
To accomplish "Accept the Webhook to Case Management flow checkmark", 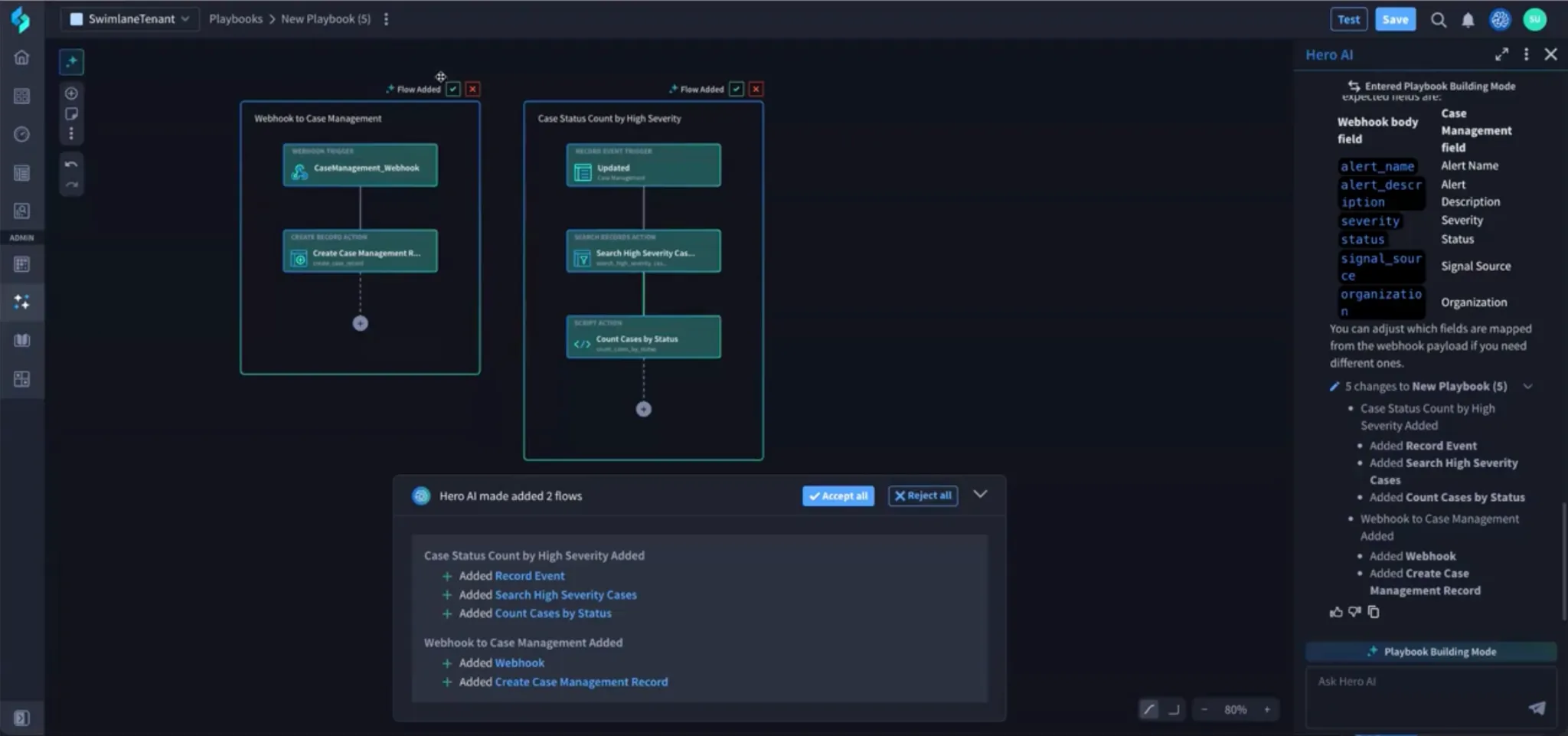I will 453,89.
